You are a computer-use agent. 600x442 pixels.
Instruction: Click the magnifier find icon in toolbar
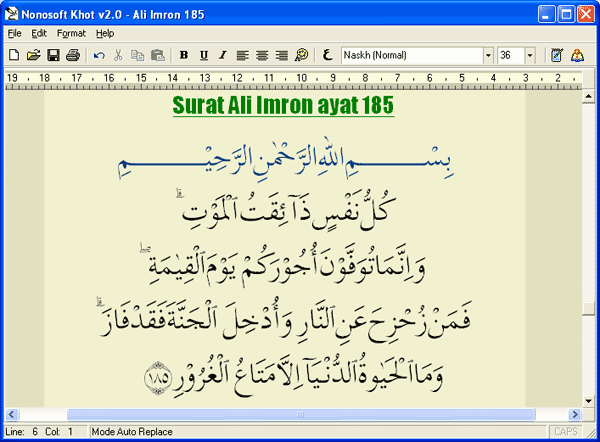pos(302,55)
